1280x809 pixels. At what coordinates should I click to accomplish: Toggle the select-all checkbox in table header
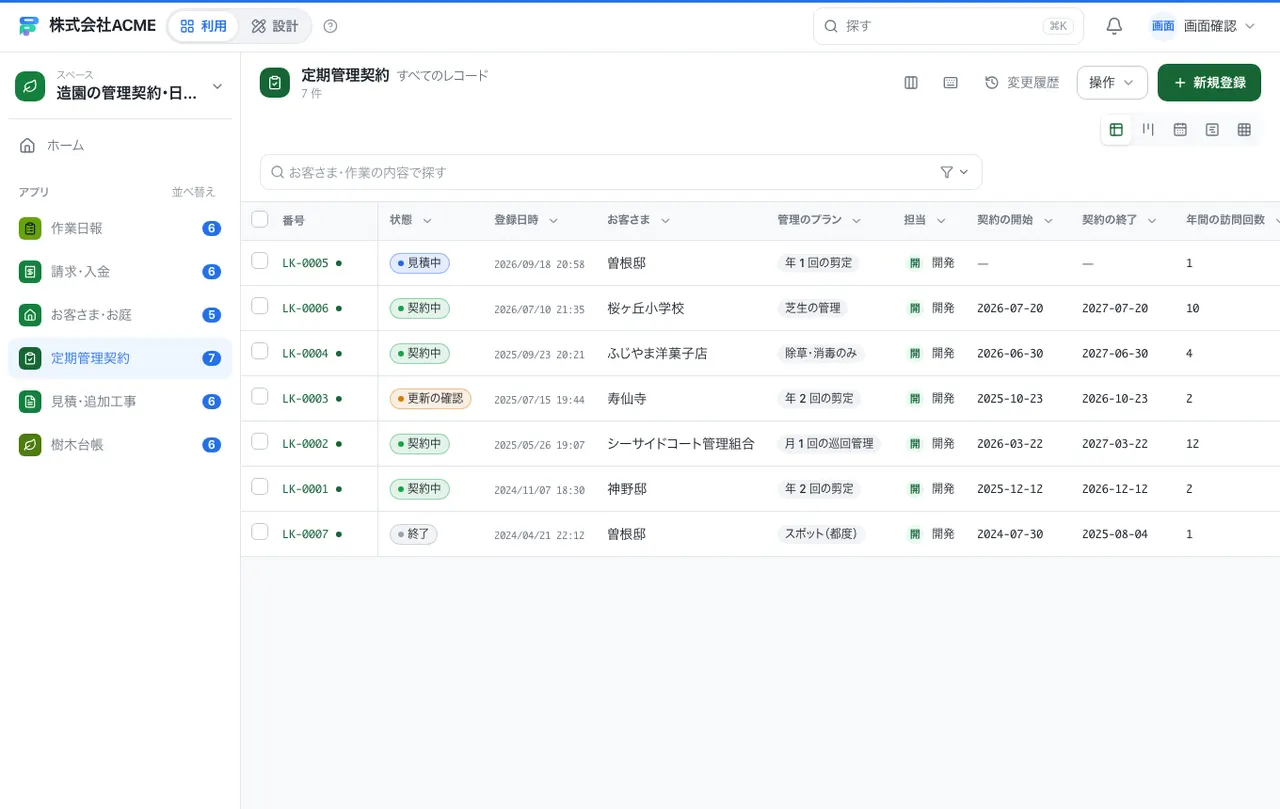click(260, 219)
